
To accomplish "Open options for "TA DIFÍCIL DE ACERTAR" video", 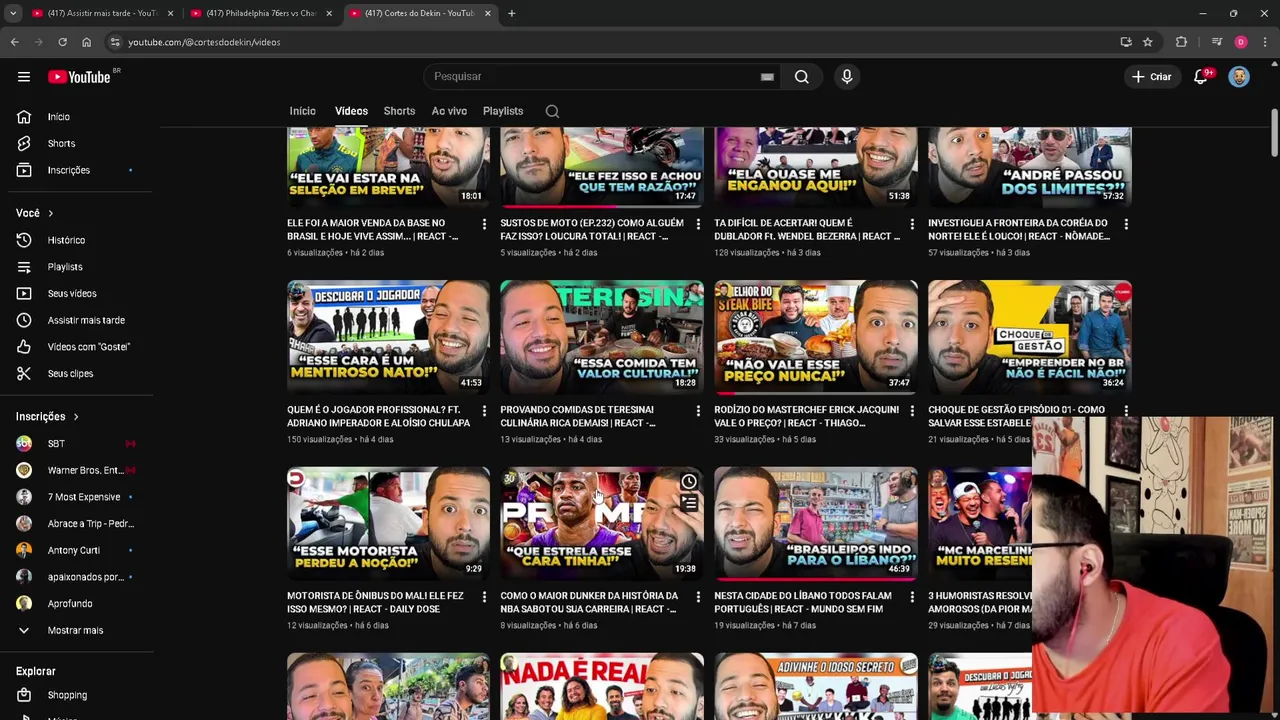I will pos(912,224).
